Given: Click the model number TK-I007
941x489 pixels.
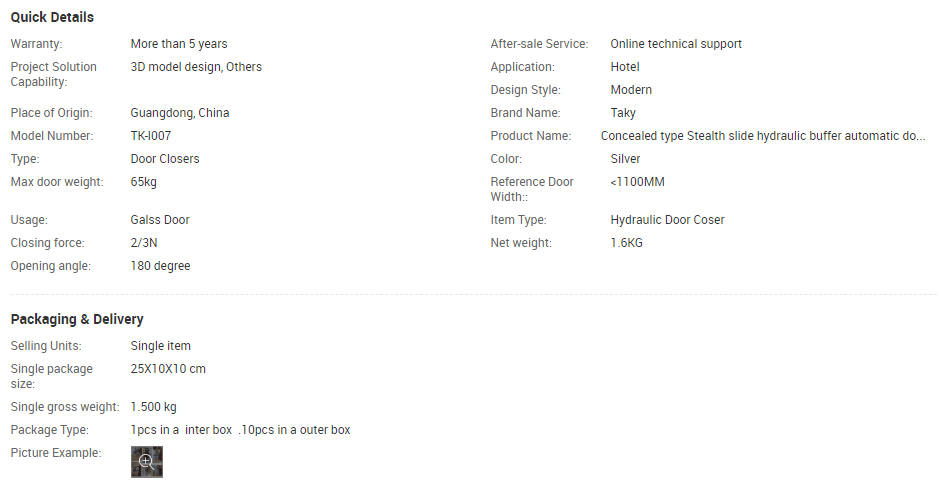Looking at the screenshot, I should [x=151, y=136].
